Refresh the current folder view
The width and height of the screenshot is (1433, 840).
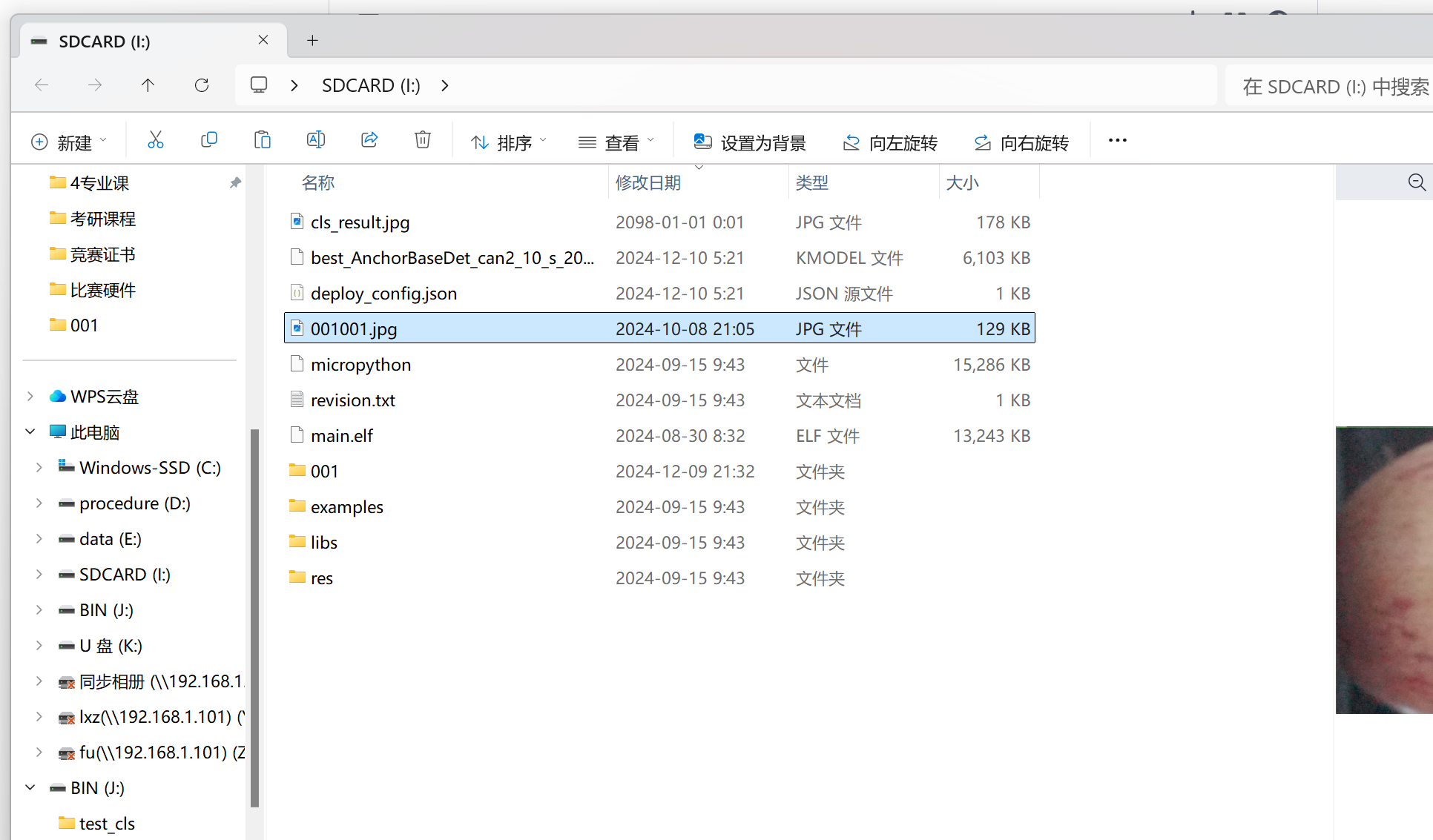202,85
